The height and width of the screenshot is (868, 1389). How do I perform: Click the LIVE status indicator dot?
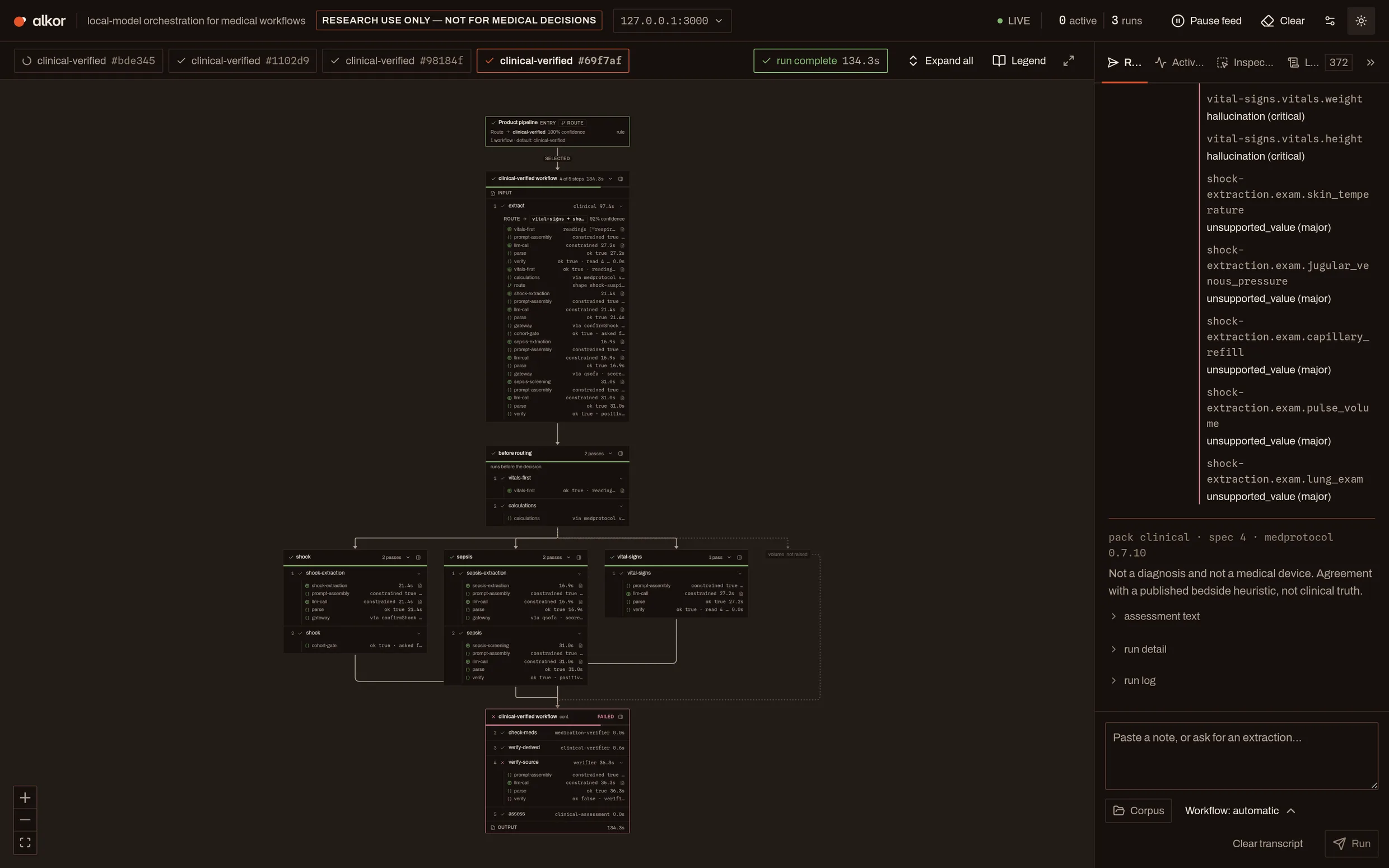(1000, 21)
